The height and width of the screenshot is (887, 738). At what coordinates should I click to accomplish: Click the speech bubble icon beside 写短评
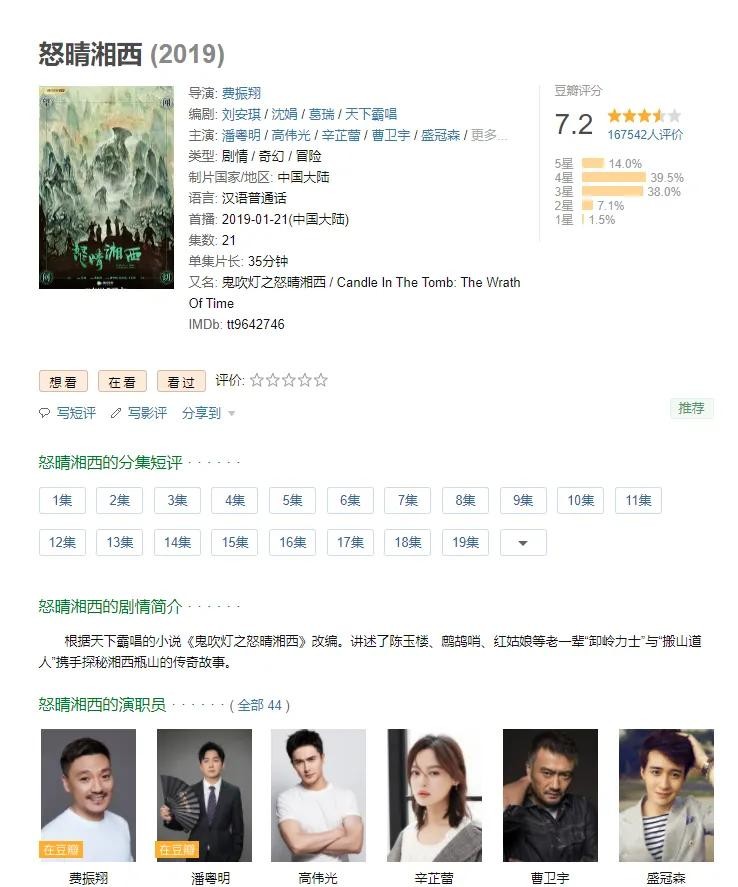pyautogui.click(x=44, y=413)
